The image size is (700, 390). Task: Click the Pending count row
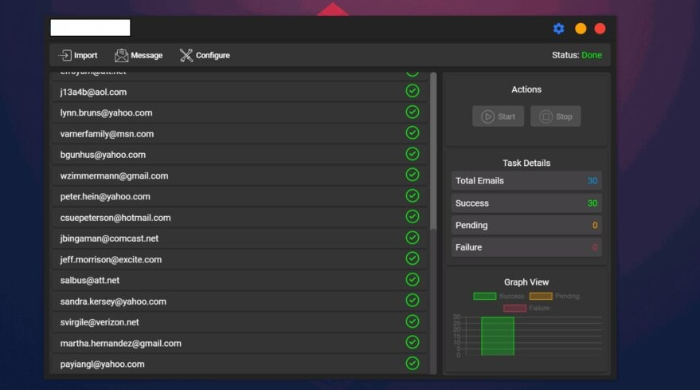tap(526, 225)
